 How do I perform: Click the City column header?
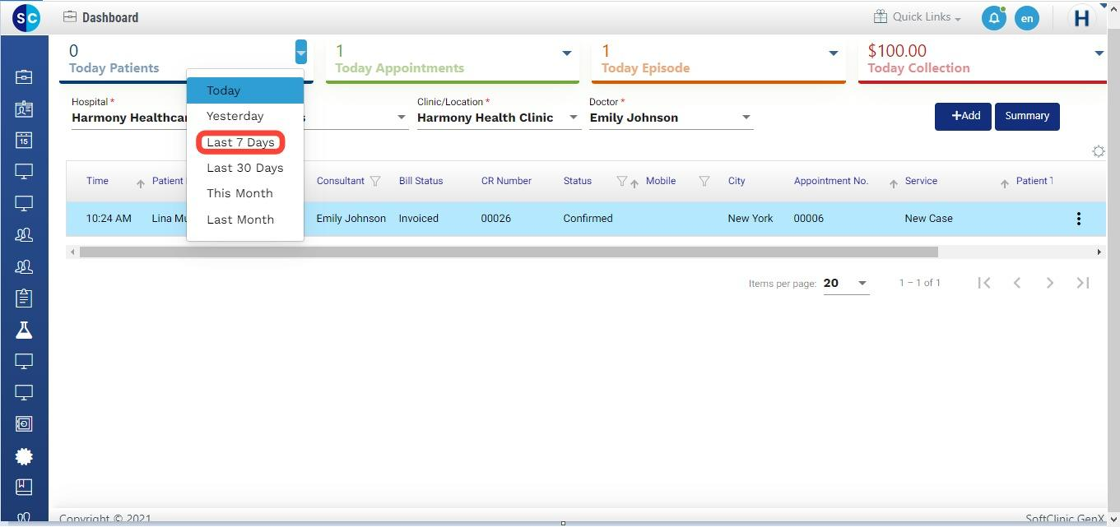point(736,181)
